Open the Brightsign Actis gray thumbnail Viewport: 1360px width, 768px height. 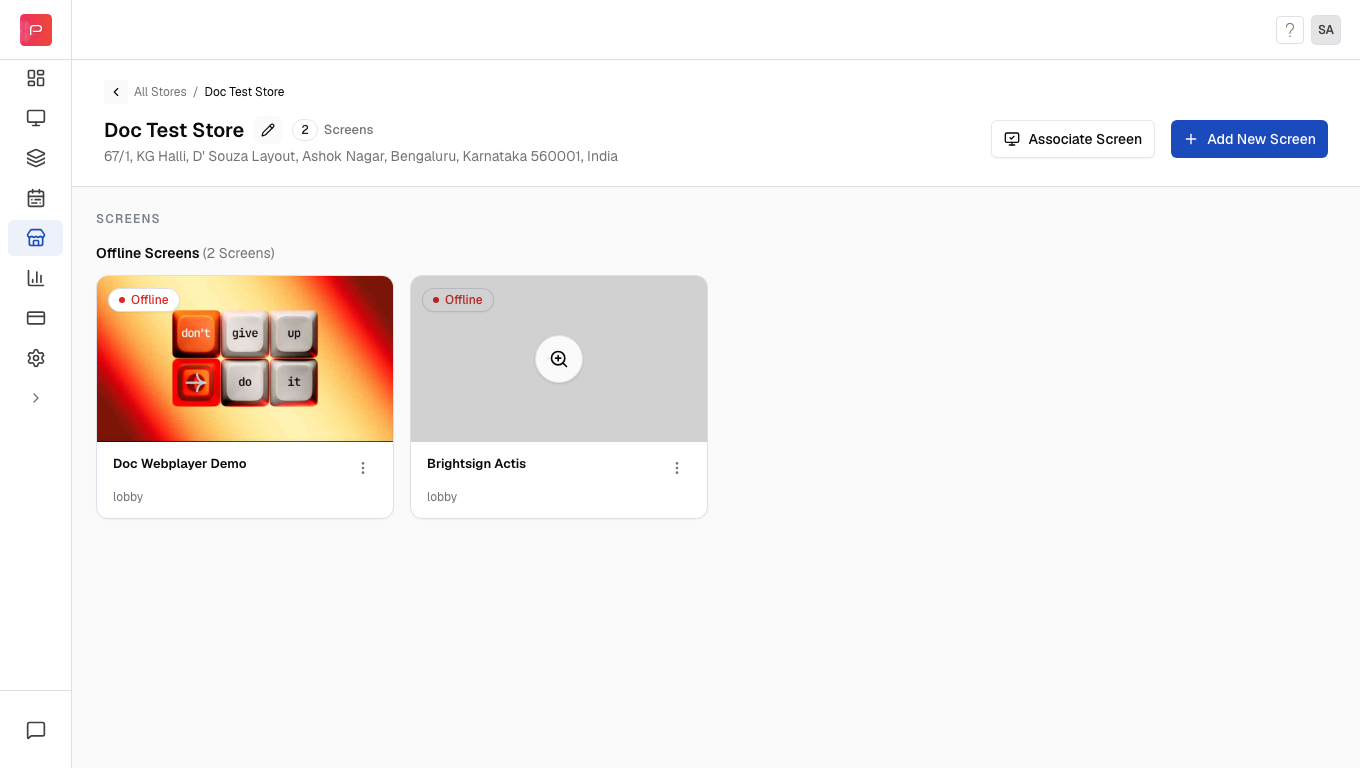pyautogui.click(x=559, y=359)
